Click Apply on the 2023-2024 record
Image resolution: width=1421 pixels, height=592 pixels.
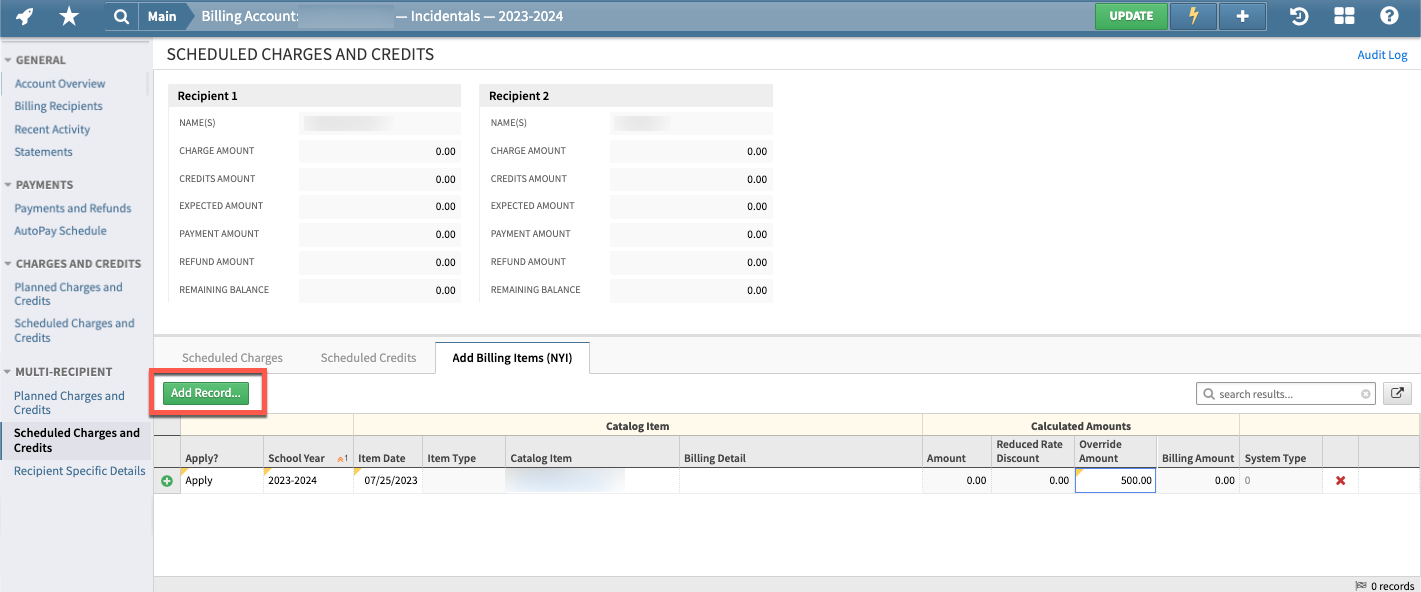click(198, 480)
